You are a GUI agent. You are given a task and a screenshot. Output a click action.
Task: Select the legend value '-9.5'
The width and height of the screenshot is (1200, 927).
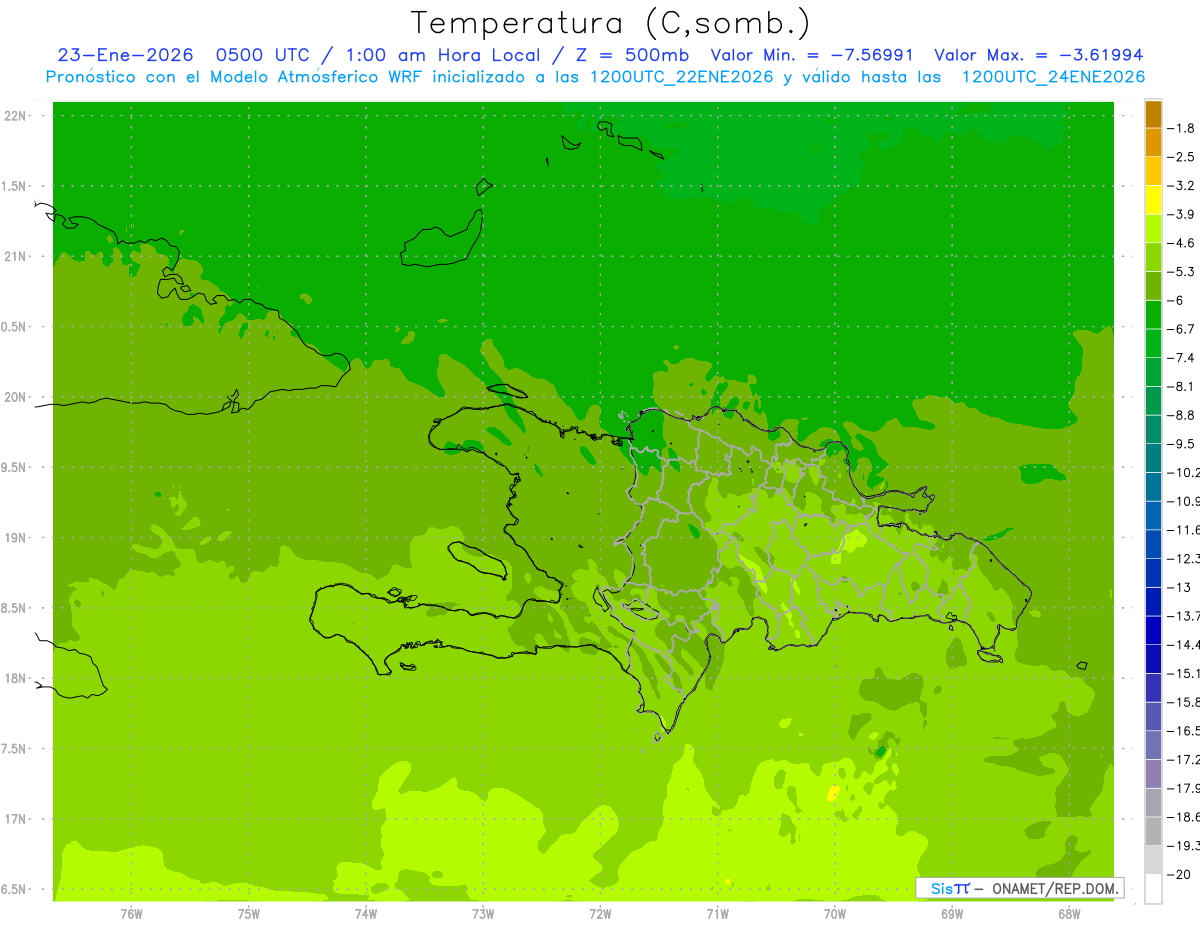click(1181, 443)
